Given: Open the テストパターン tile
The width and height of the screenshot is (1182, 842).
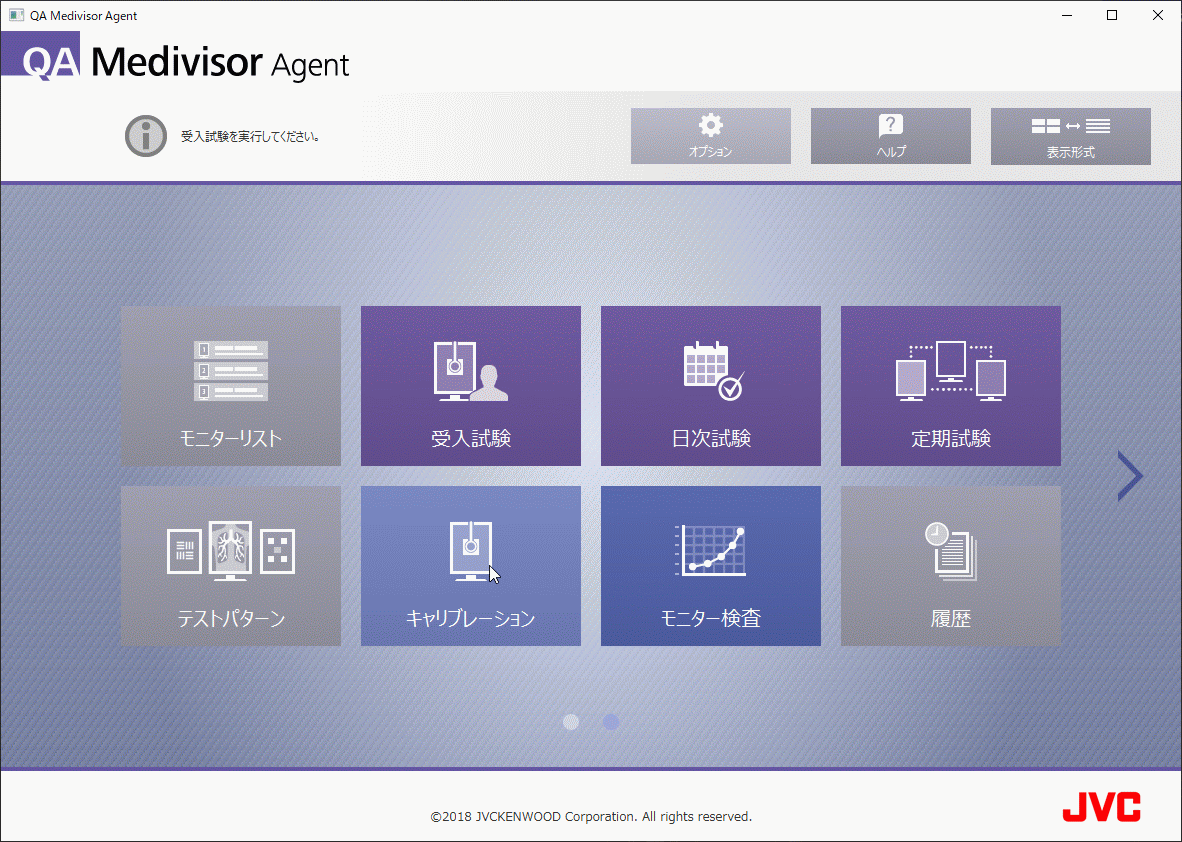Looking at the screenshot, I should [231, 566].
